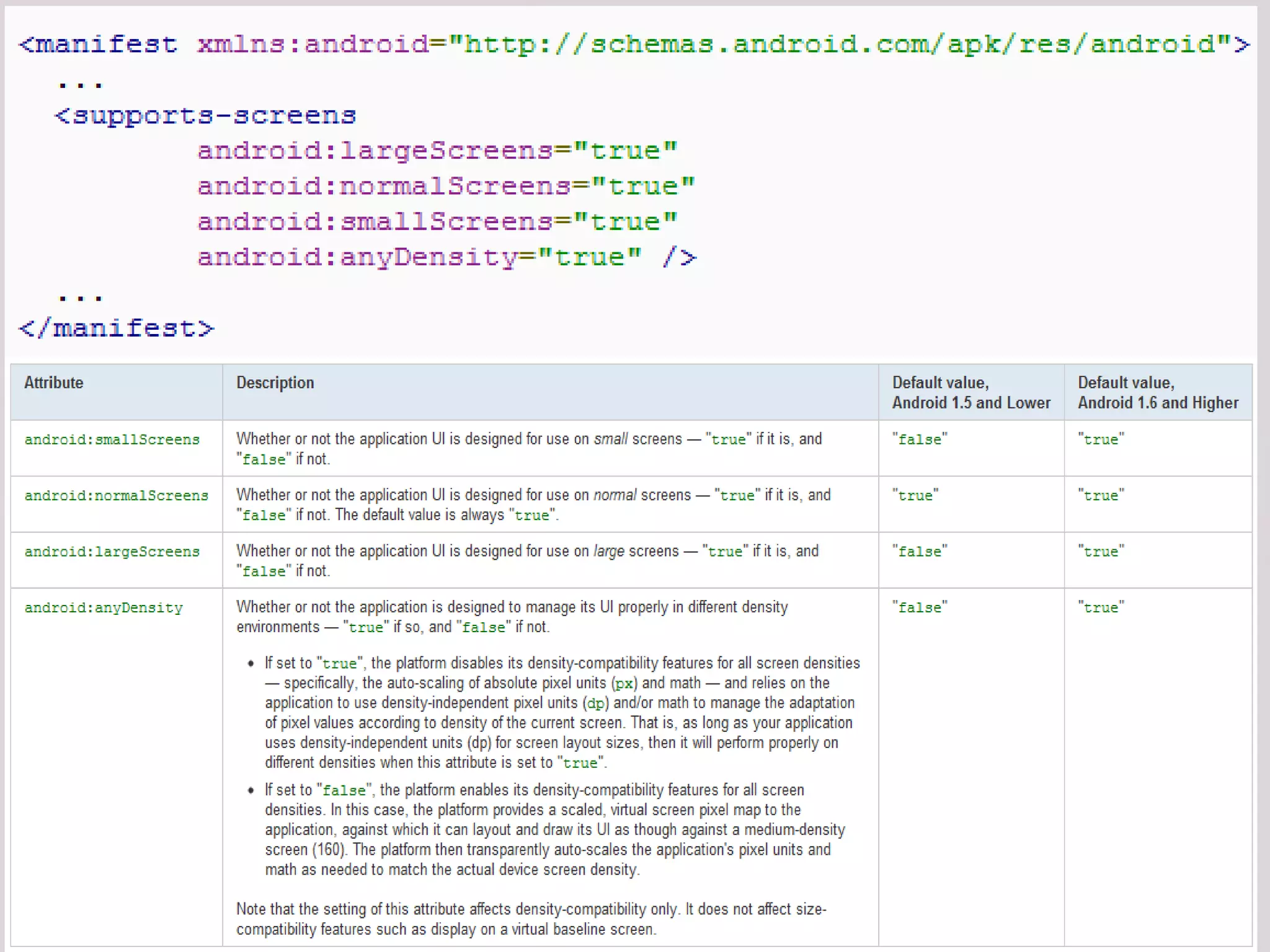Click the android:largeScreens="true" code line

[437, 151]
